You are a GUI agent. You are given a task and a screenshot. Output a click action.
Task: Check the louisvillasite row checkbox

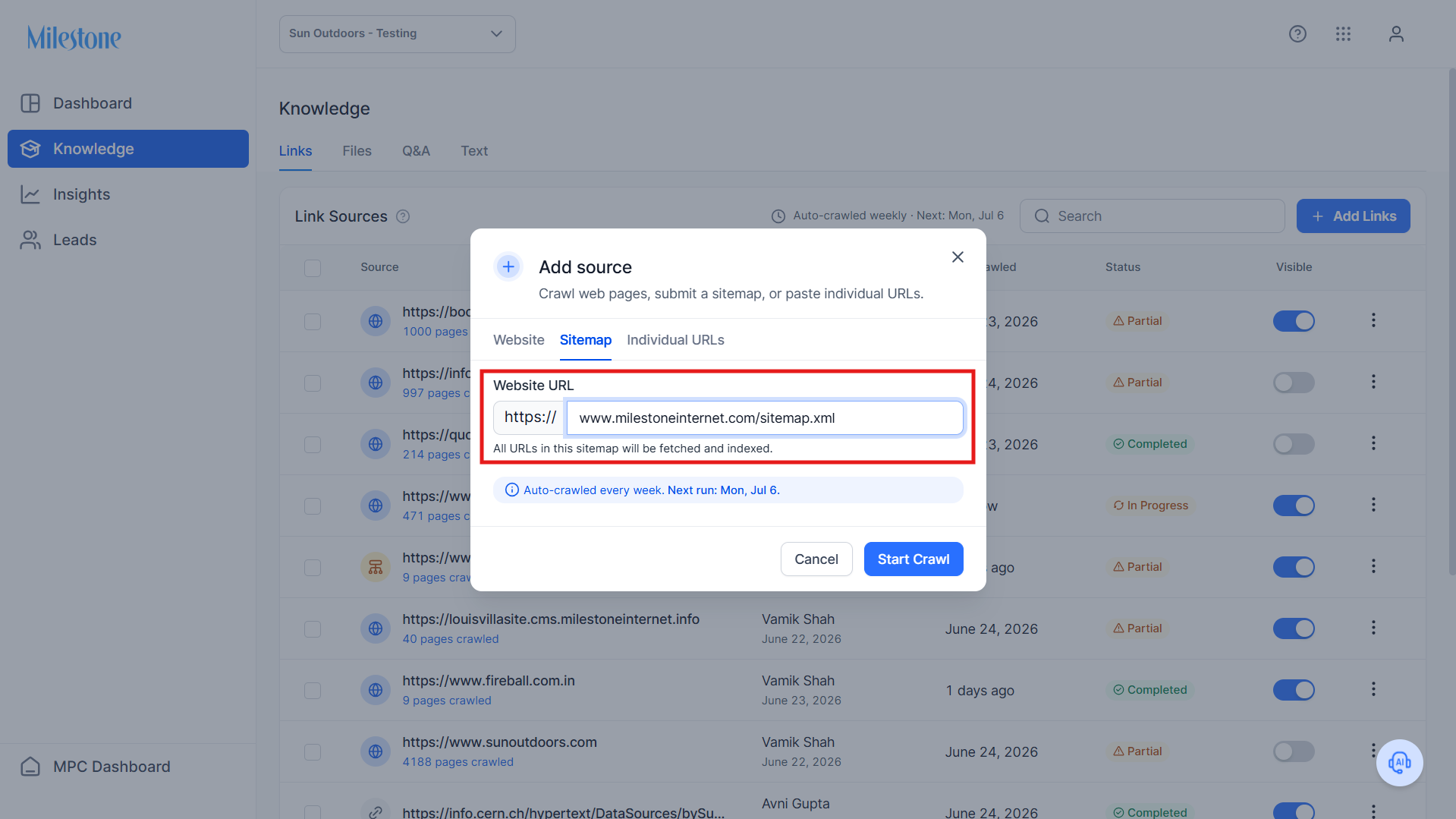click(x=313, y=629)
